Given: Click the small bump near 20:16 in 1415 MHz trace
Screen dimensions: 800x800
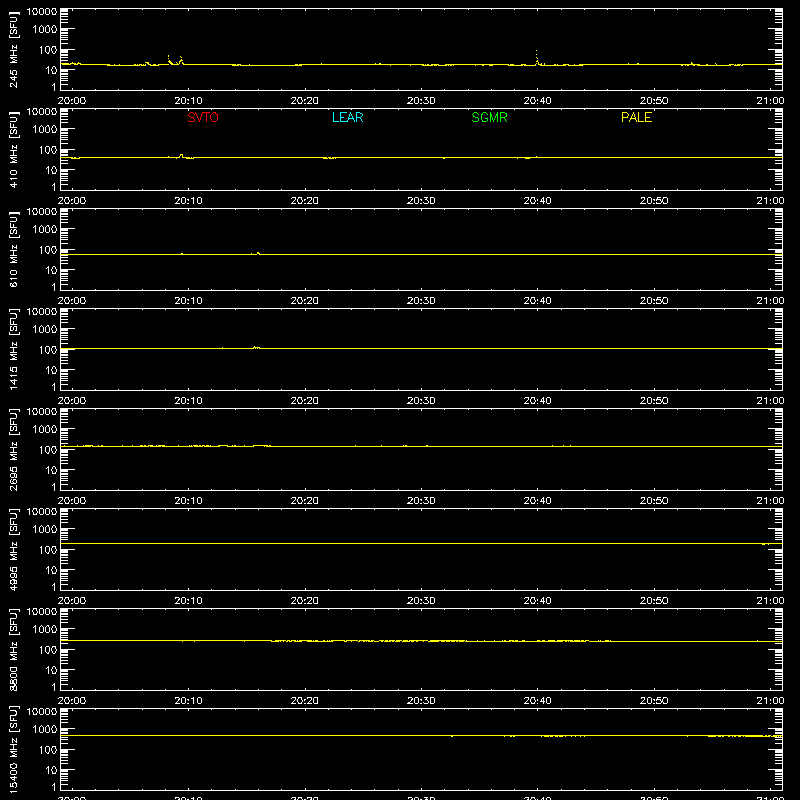Looking at the screenshot, I should (x=256, y=347).
